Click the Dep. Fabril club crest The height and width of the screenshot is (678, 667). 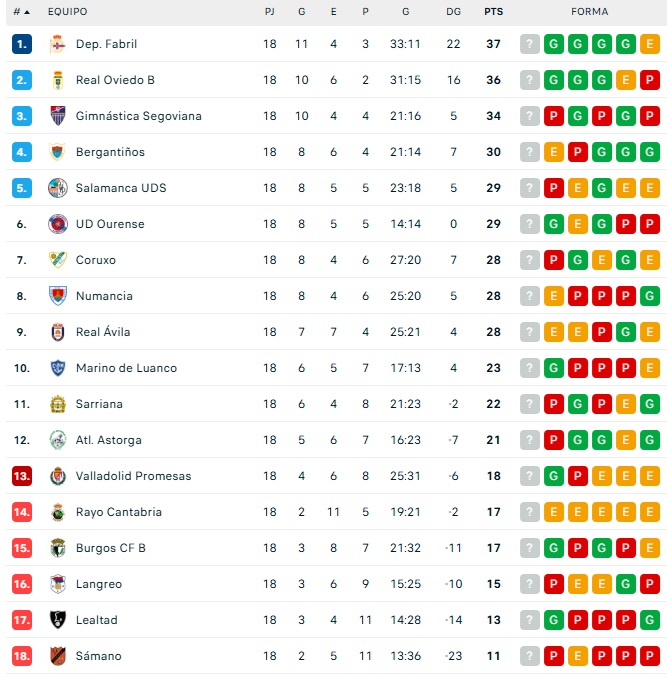click(57, 44)
